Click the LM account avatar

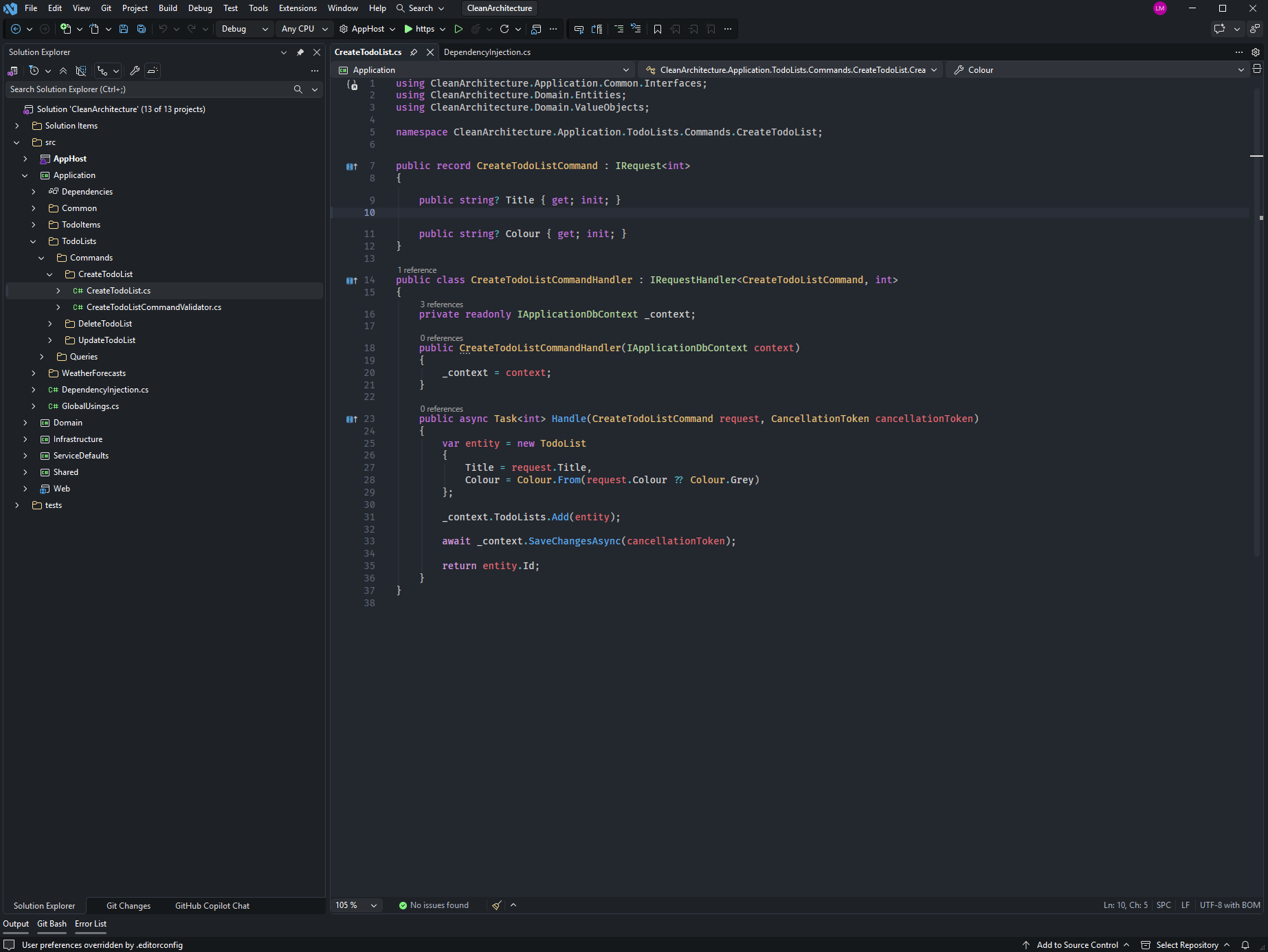(1160, 8)
